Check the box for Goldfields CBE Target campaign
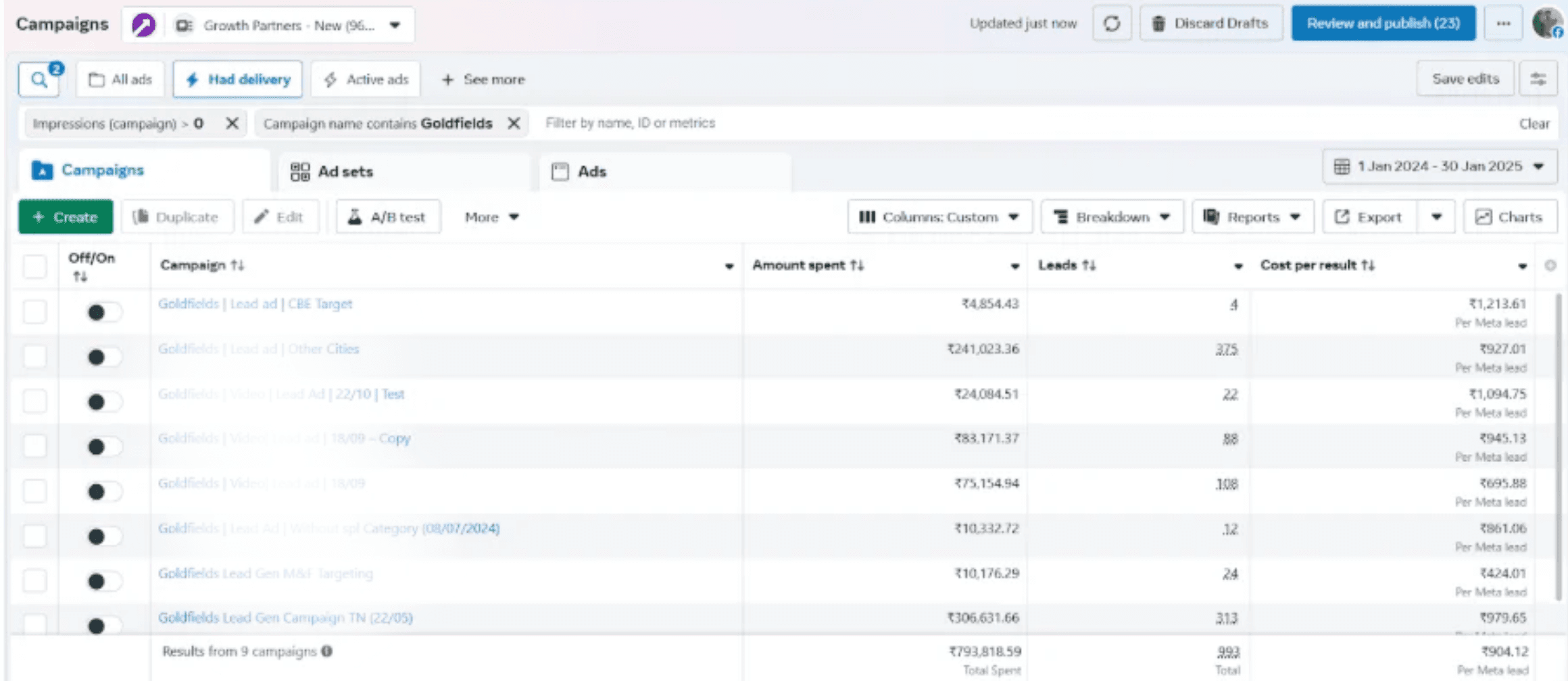1568x681 pixels. (34, 312)
